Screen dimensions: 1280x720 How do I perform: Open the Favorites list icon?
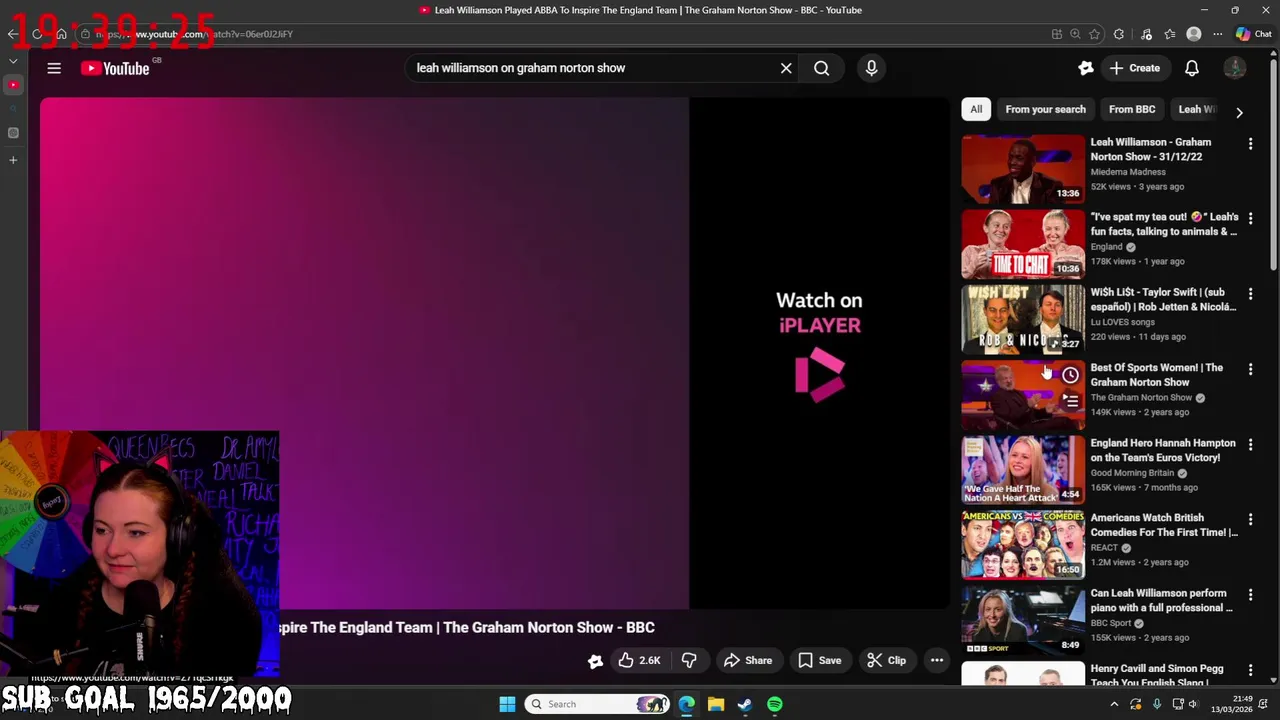click(1170, 34)
